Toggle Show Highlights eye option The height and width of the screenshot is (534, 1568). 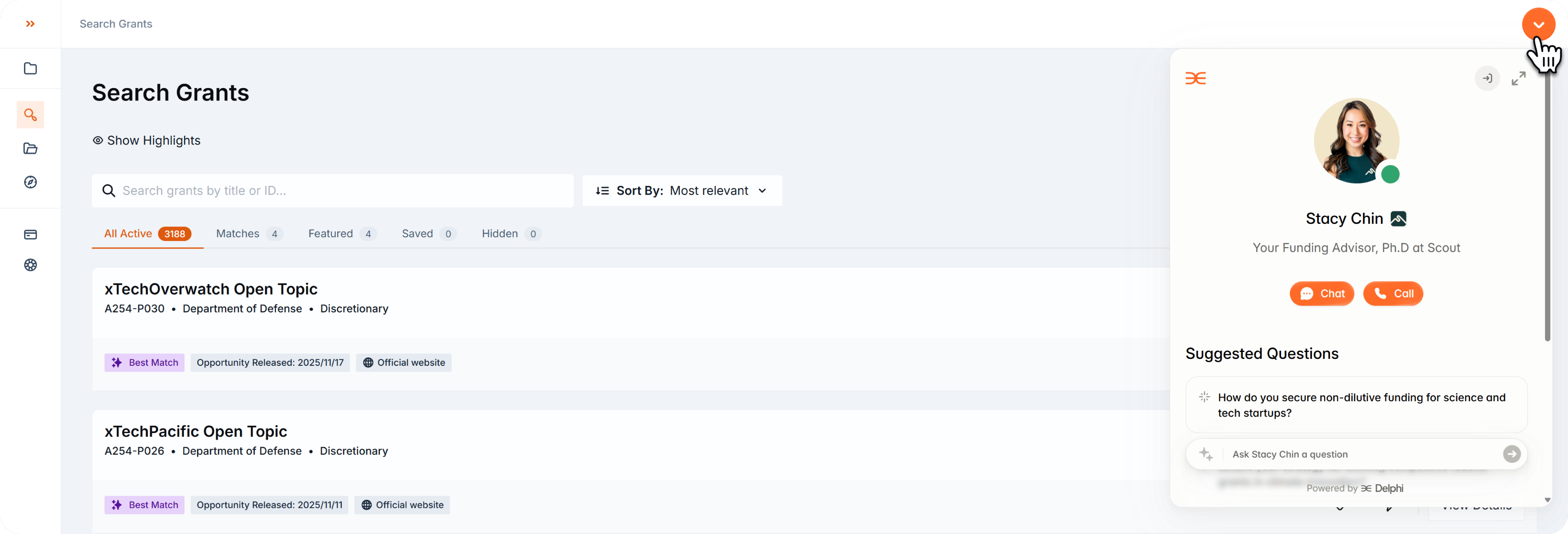click(146, 140)
